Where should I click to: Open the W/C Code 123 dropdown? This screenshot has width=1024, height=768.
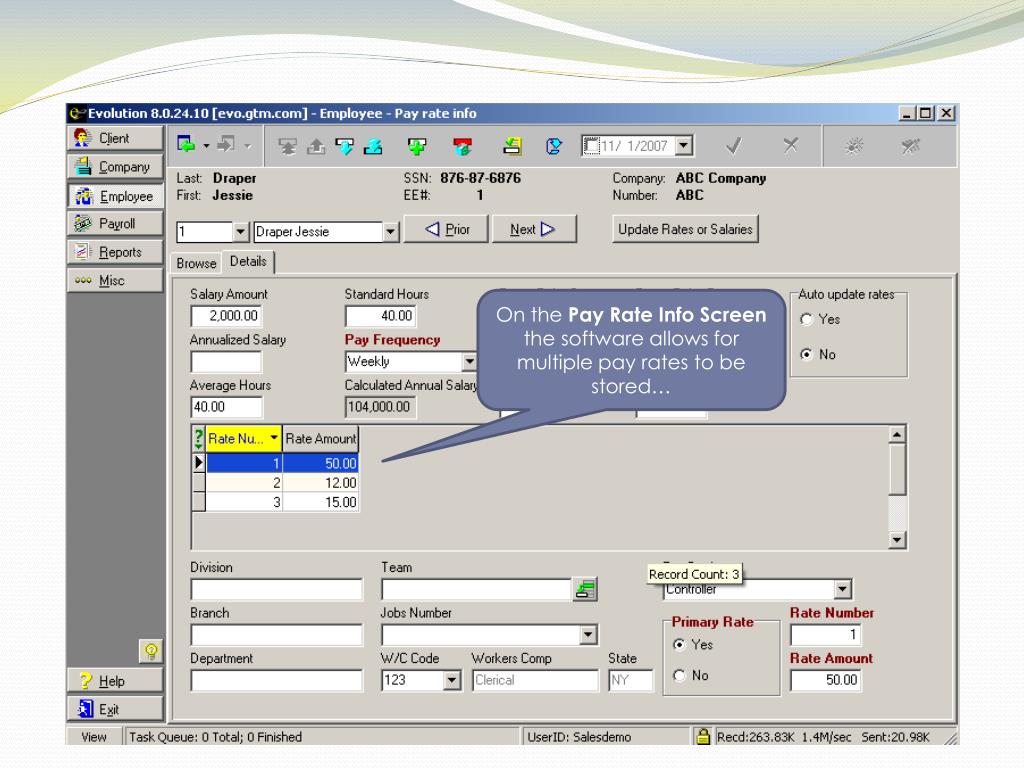(x=451, y=680)
